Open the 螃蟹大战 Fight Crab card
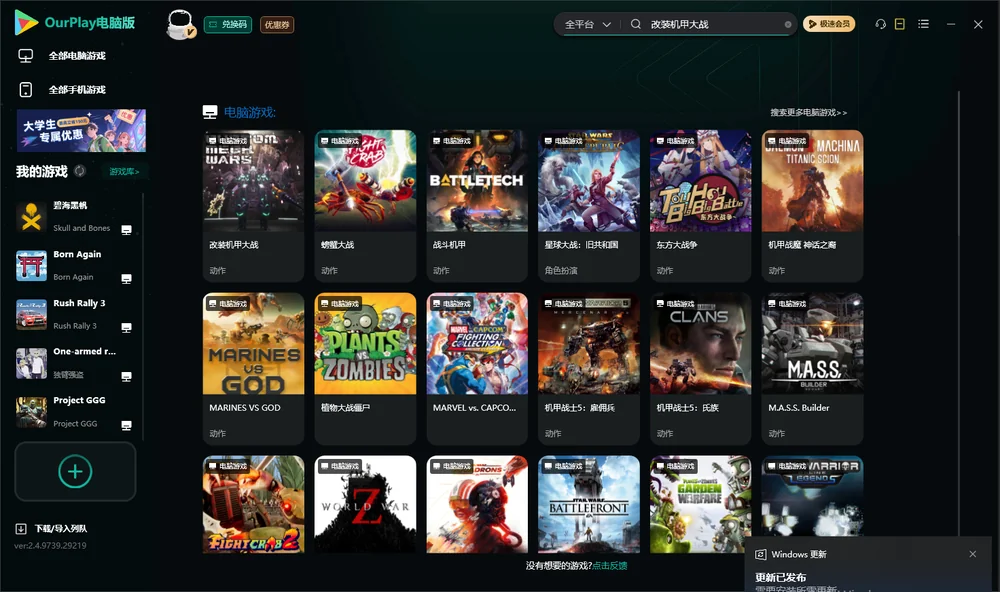This screenshot has width=1000, height=592. pos(365,205)
